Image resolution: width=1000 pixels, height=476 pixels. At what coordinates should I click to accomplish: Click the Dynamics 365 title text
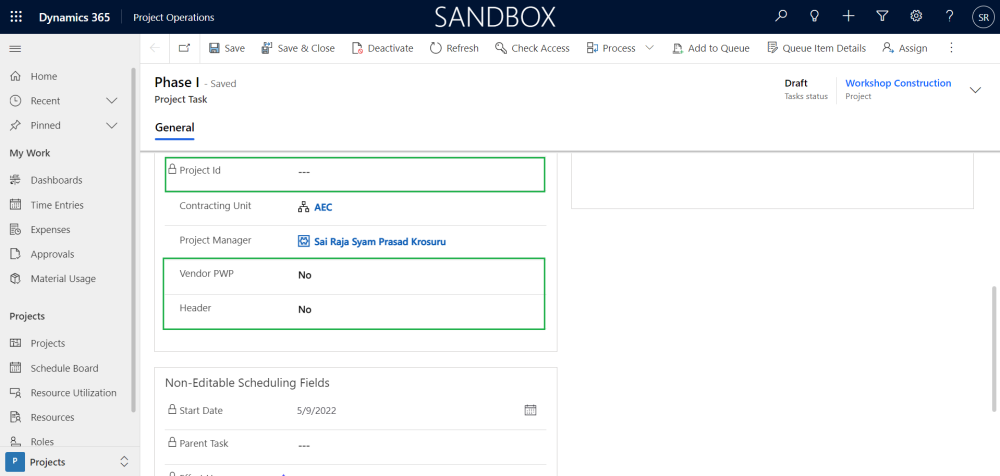point(74,17)
